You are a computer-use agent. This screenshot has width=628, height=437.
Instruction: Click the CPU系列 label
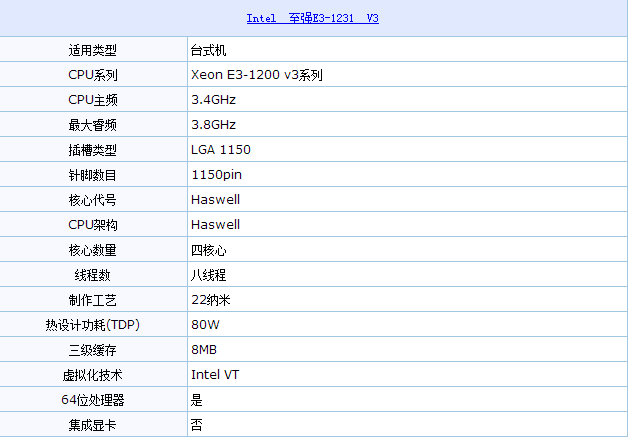coord(93,75)
